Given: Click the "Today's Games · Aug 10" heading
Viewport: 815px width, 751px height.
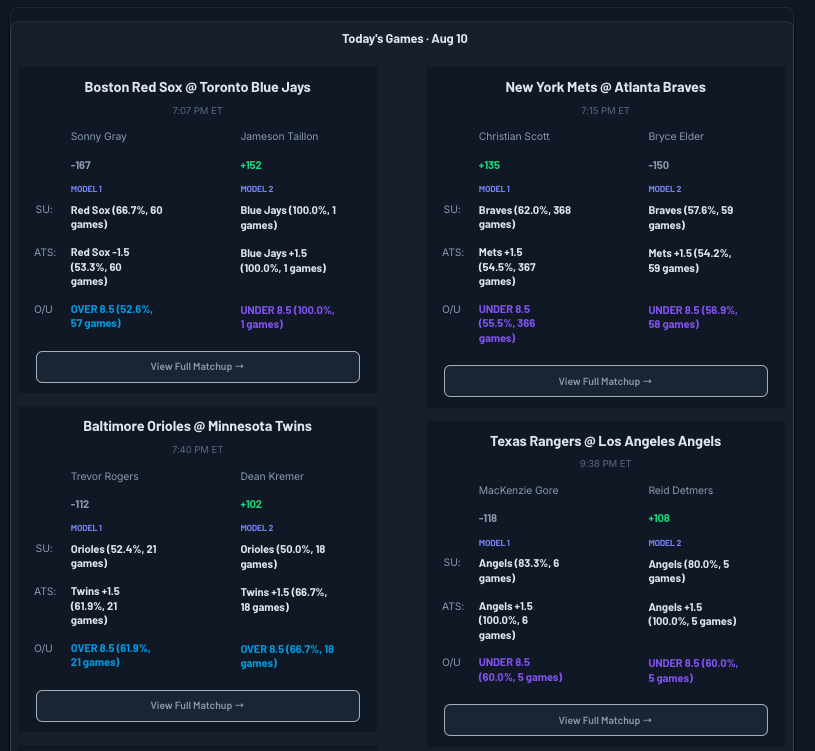Looking at the screenshot, I should click(405, 39).
